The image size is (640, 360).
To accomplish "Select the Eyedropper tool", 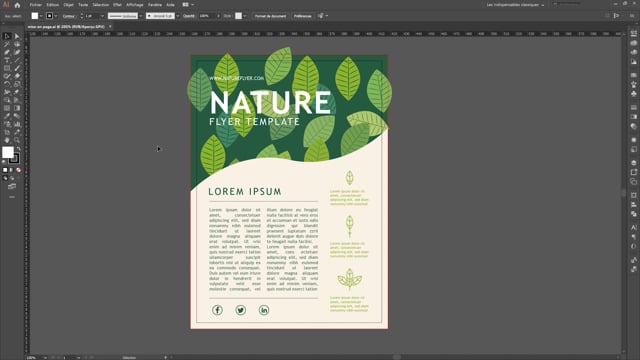I will tap(7, 116).
